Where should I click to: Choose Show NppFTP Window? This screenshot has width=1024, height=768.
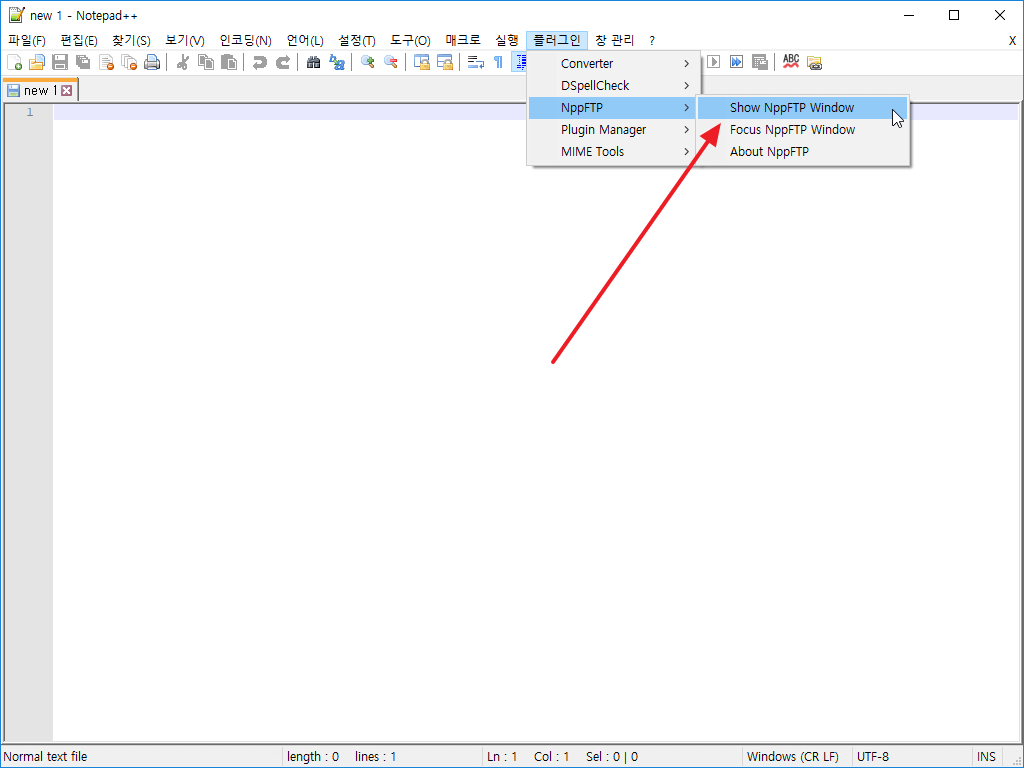pos(803,108)
